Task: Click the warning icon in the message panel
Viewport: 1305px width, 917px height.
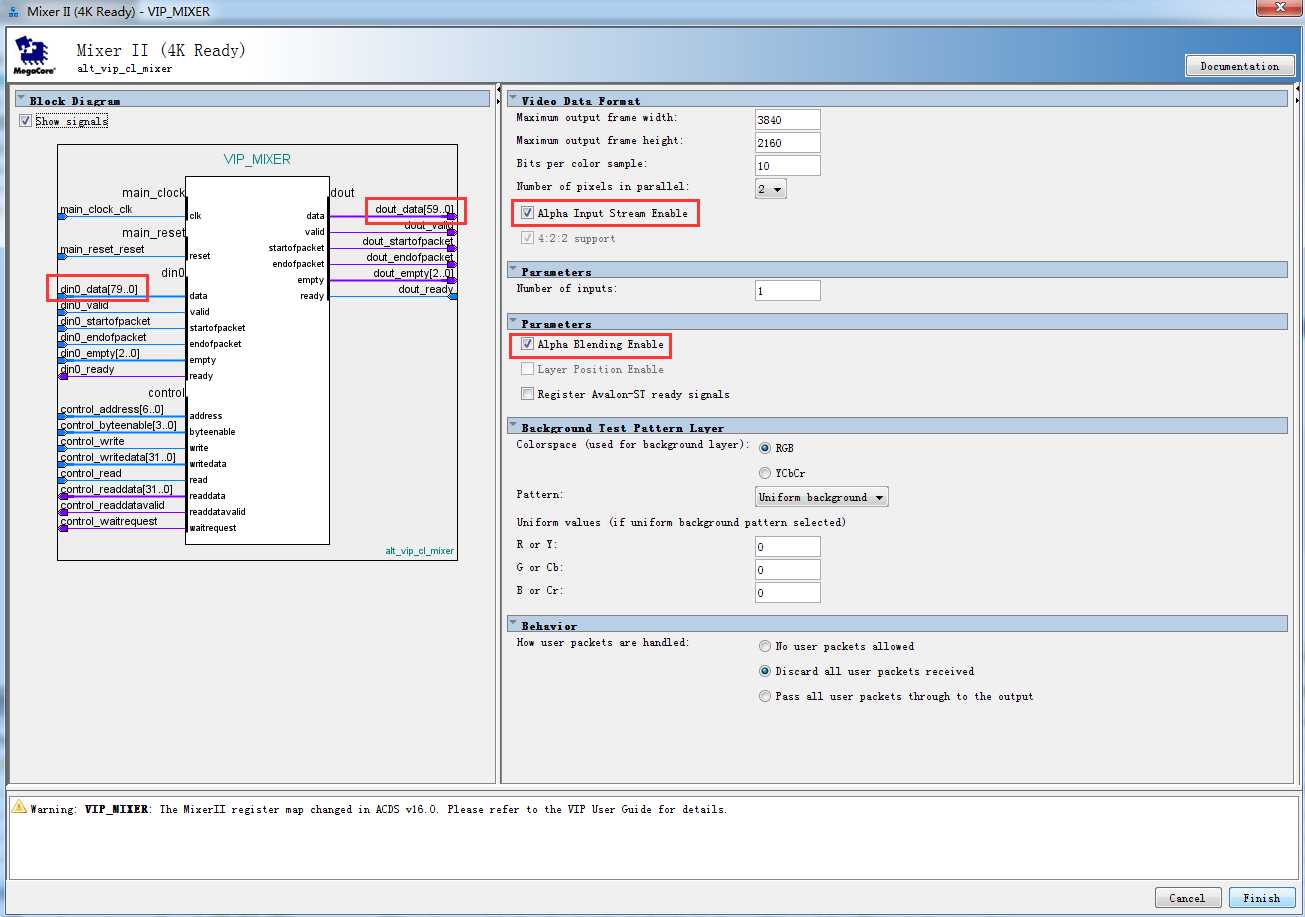Action: click(19, 807)
